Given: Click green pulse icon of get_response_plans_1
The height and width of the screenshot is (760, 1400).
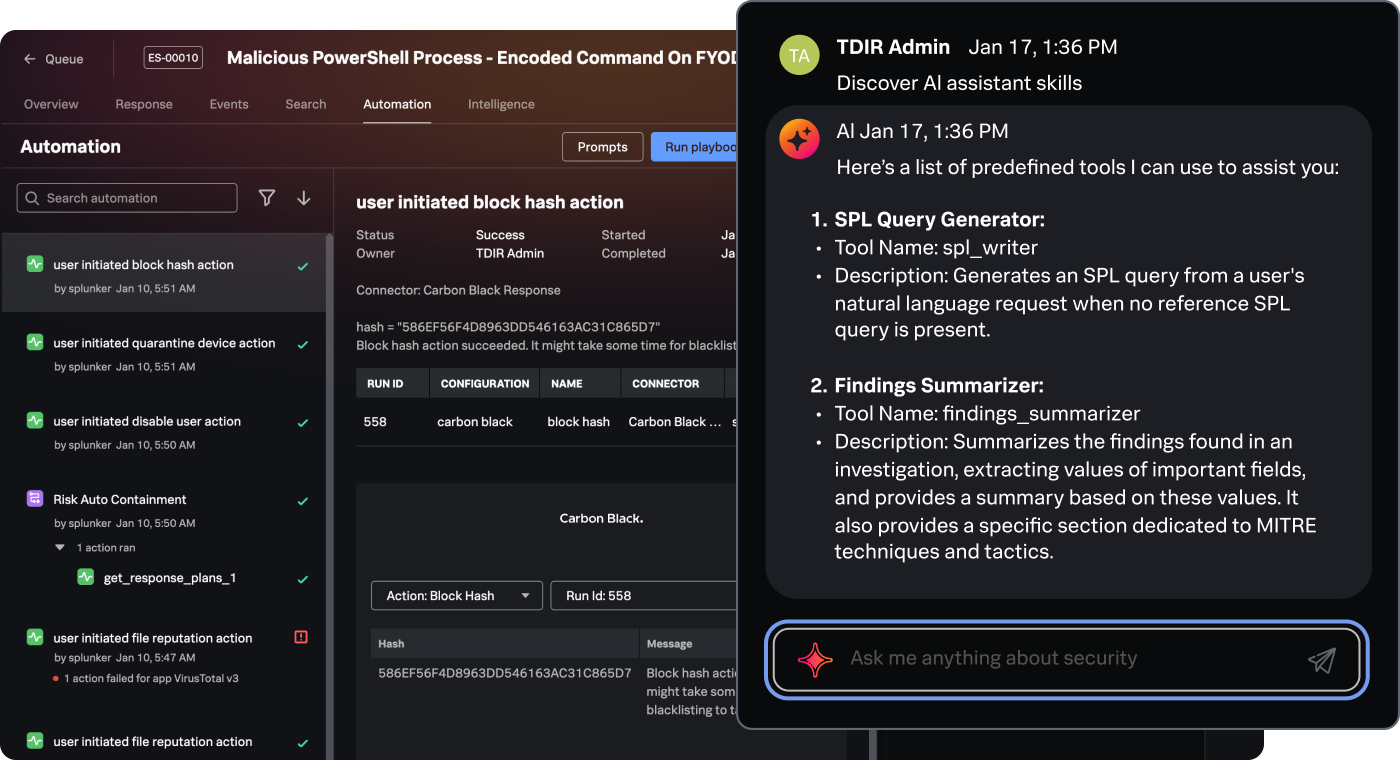Looking at the screenshot, I should pos(86,577).
